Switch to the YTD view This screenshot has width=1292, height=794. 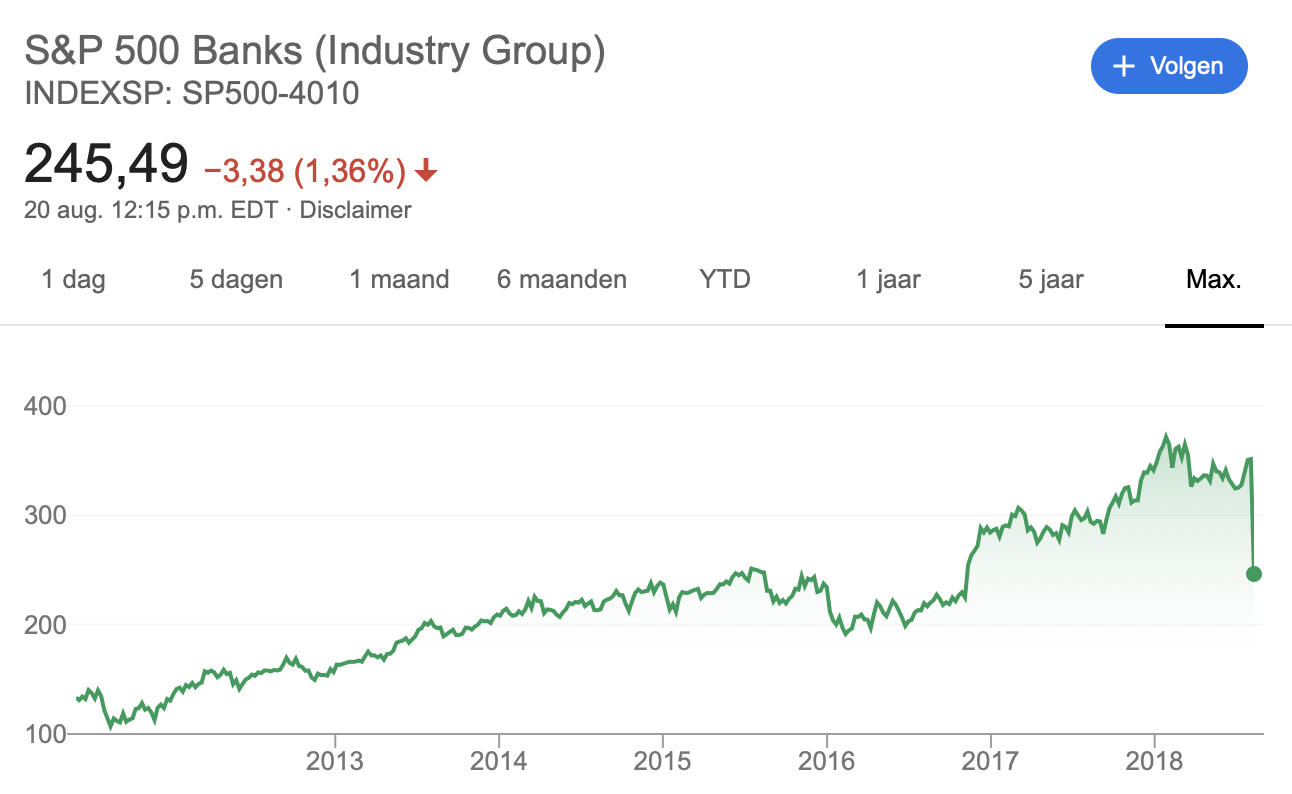pyautogui.click(x=725, y=279)
